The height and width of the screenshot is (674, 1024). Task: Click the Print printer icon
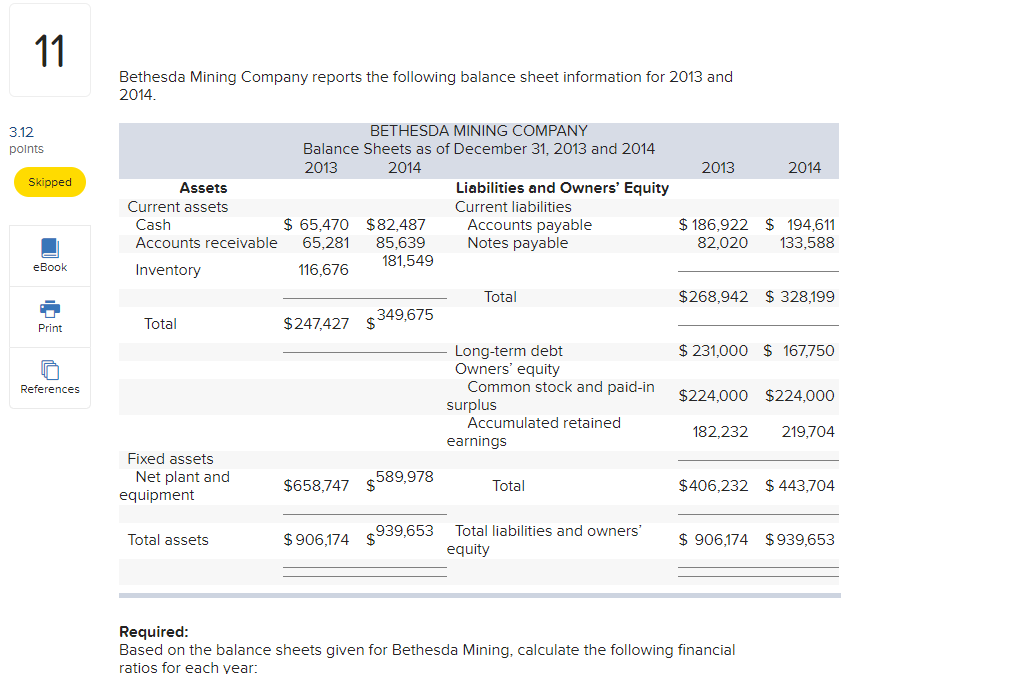click(50, 309)
